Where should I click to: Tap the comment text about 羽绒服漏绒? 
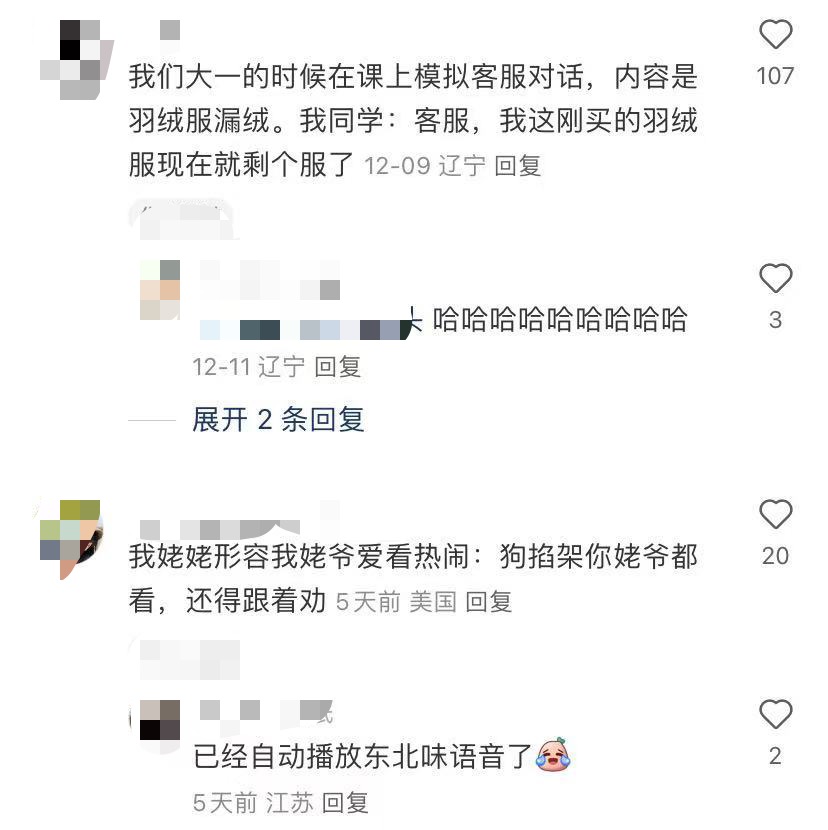(413, 120)
